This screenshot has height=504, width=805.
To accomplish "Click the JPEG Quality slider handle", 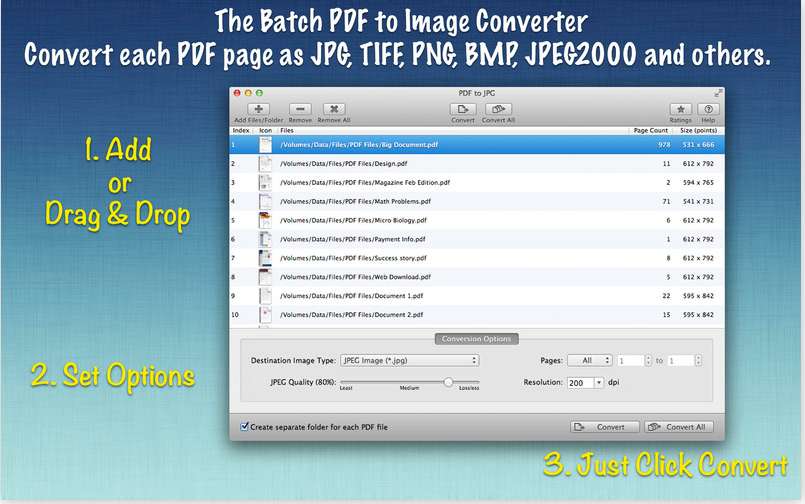I will pos(449,381).
